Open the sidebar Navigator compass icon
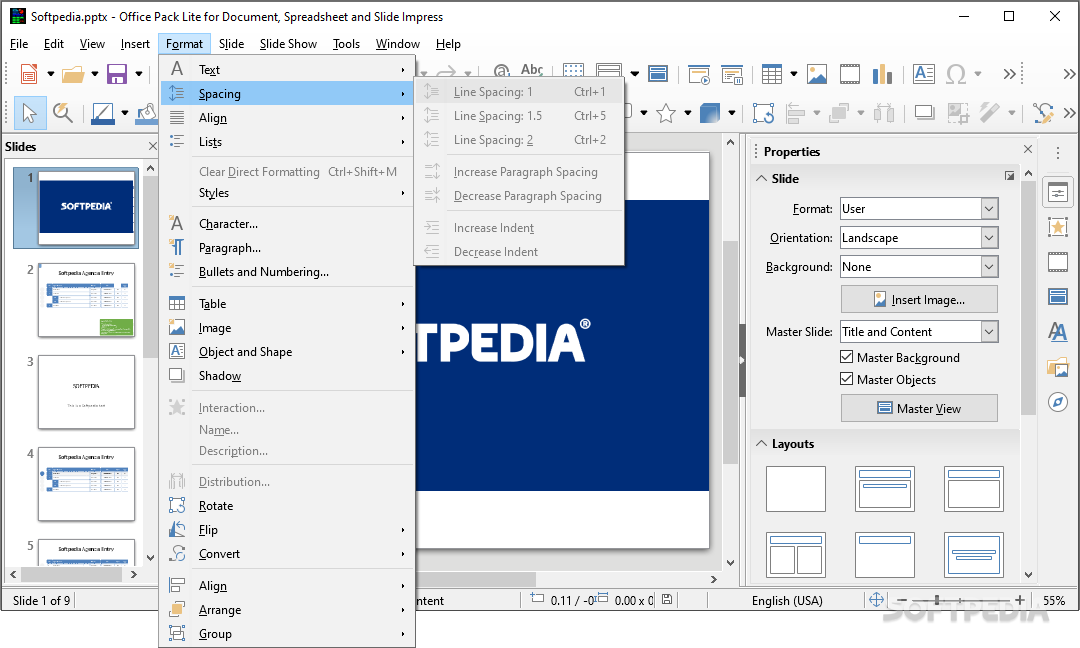Viewport: 1080px width, 648px height. [x=1058, y=402]
